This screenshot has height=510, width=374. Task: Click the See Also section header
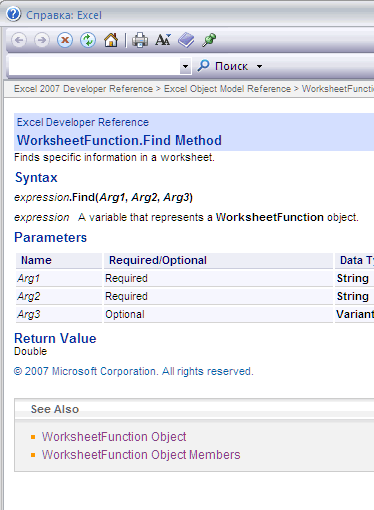[55, 409]
